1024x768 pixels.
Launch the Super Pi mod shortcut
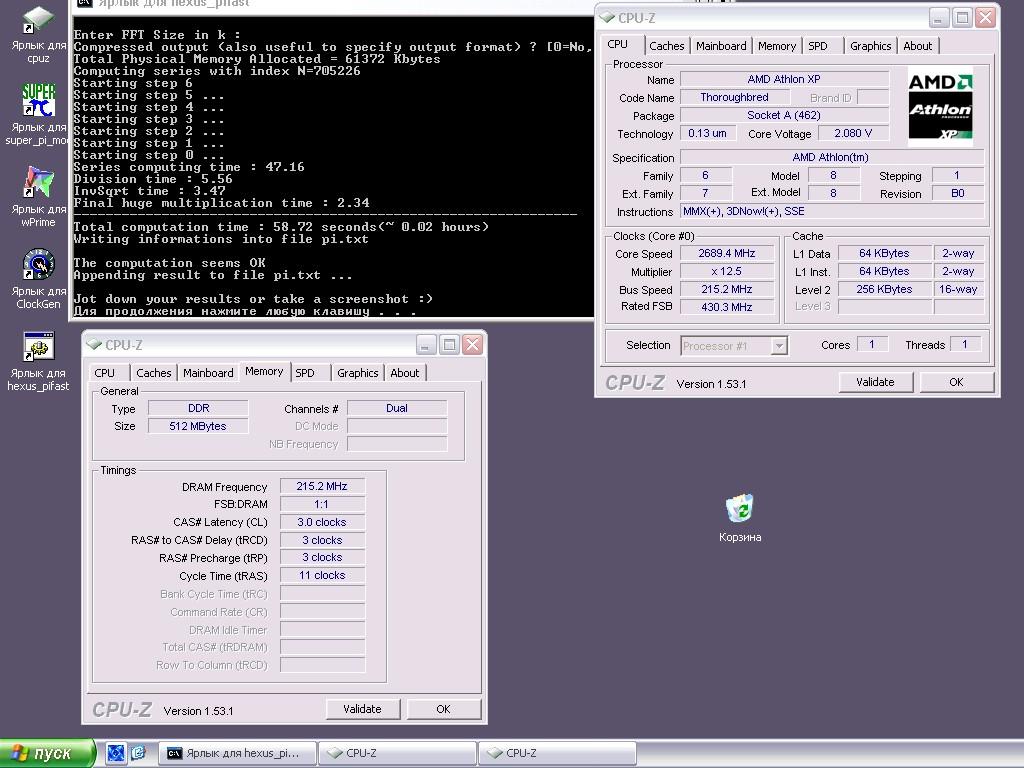[x=38, y=114]
